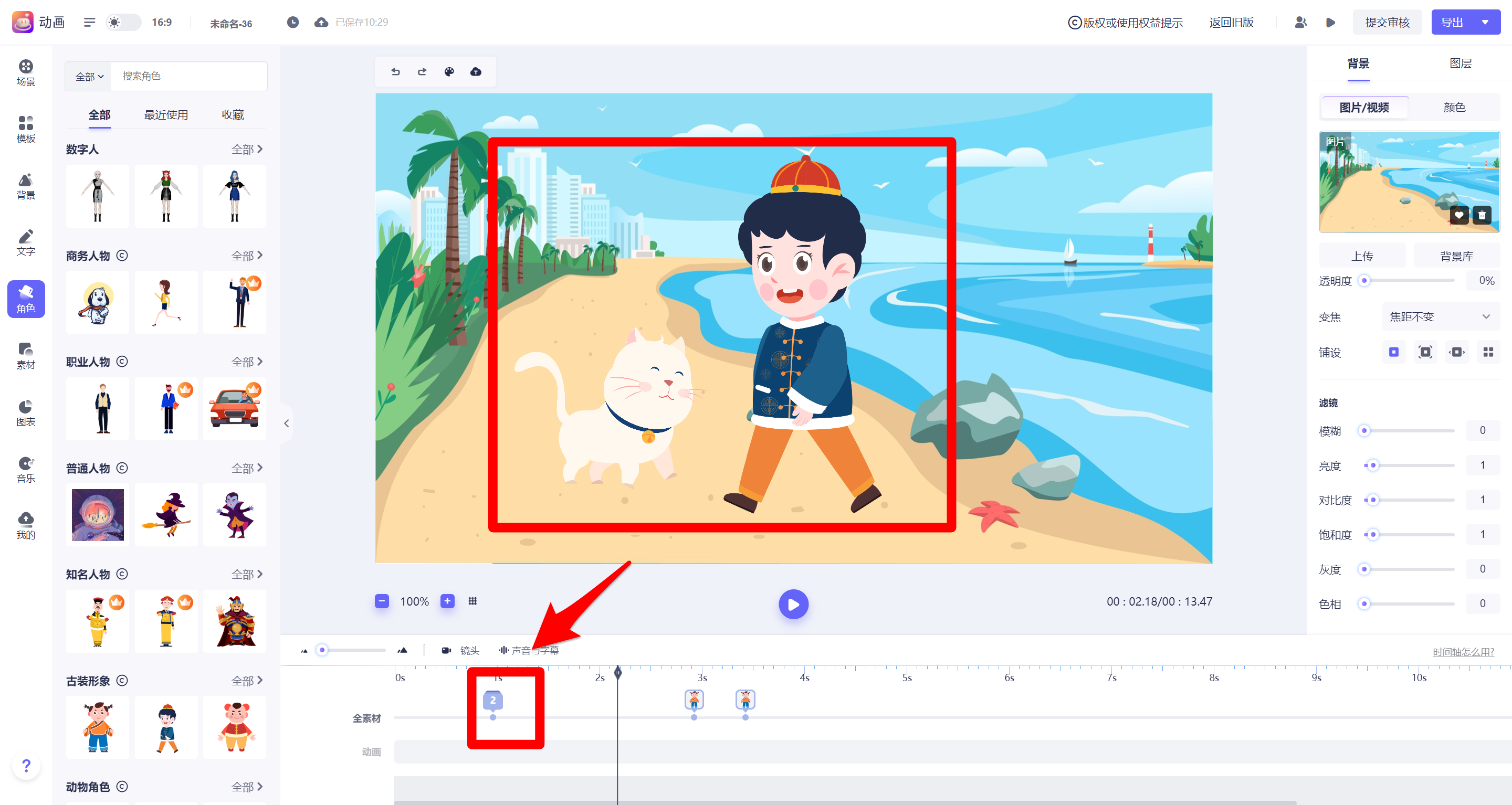Open the hamburger menu next to 动画
This screenshot has height=805, width=1512.
89,22
